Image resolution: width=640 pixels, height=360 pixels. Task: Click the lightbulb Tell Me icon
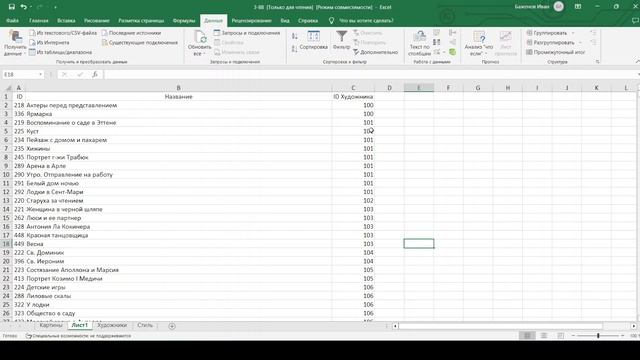[331, 20]
